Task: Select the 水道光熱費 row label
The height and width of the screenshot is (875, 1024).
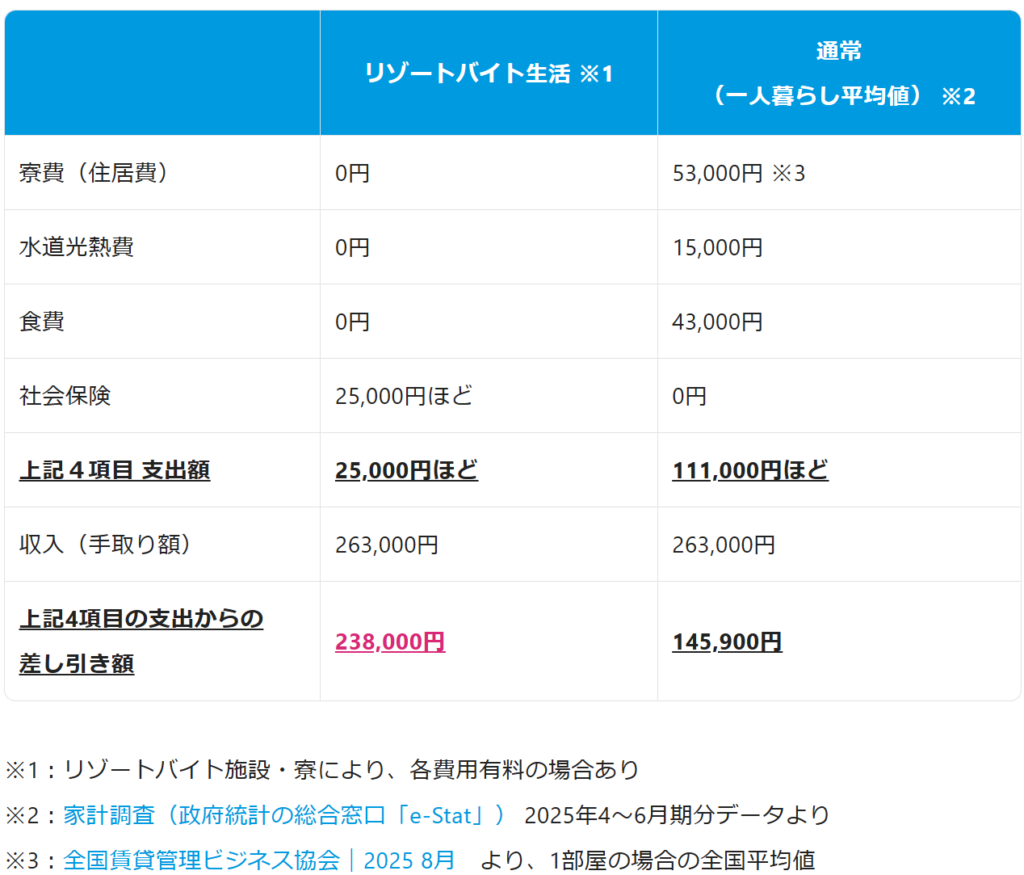Action: 76,247
